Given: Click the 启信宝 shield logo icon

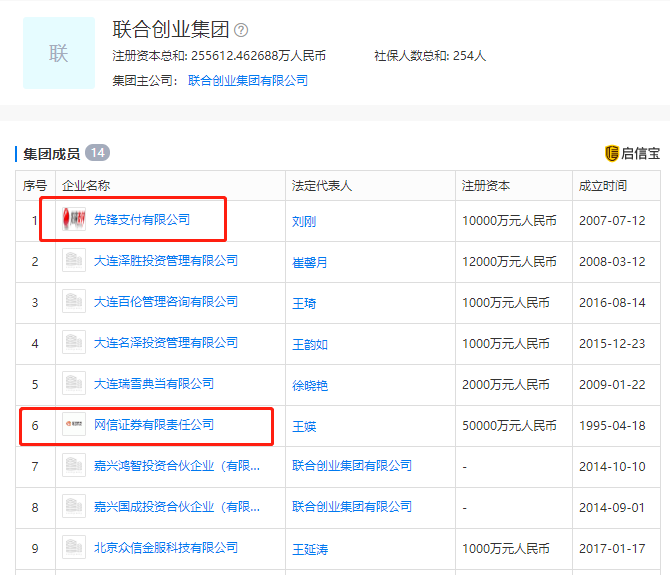Looking at the screenshot, I should click(x=611, y=153).
